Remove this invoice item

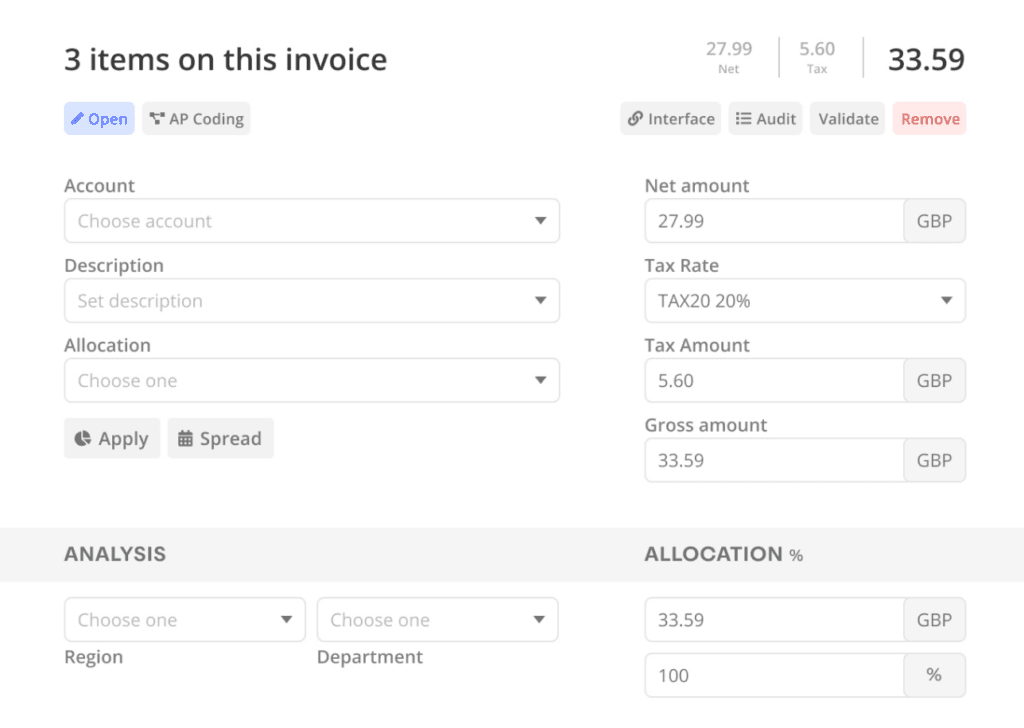click(x=929, y=119)
